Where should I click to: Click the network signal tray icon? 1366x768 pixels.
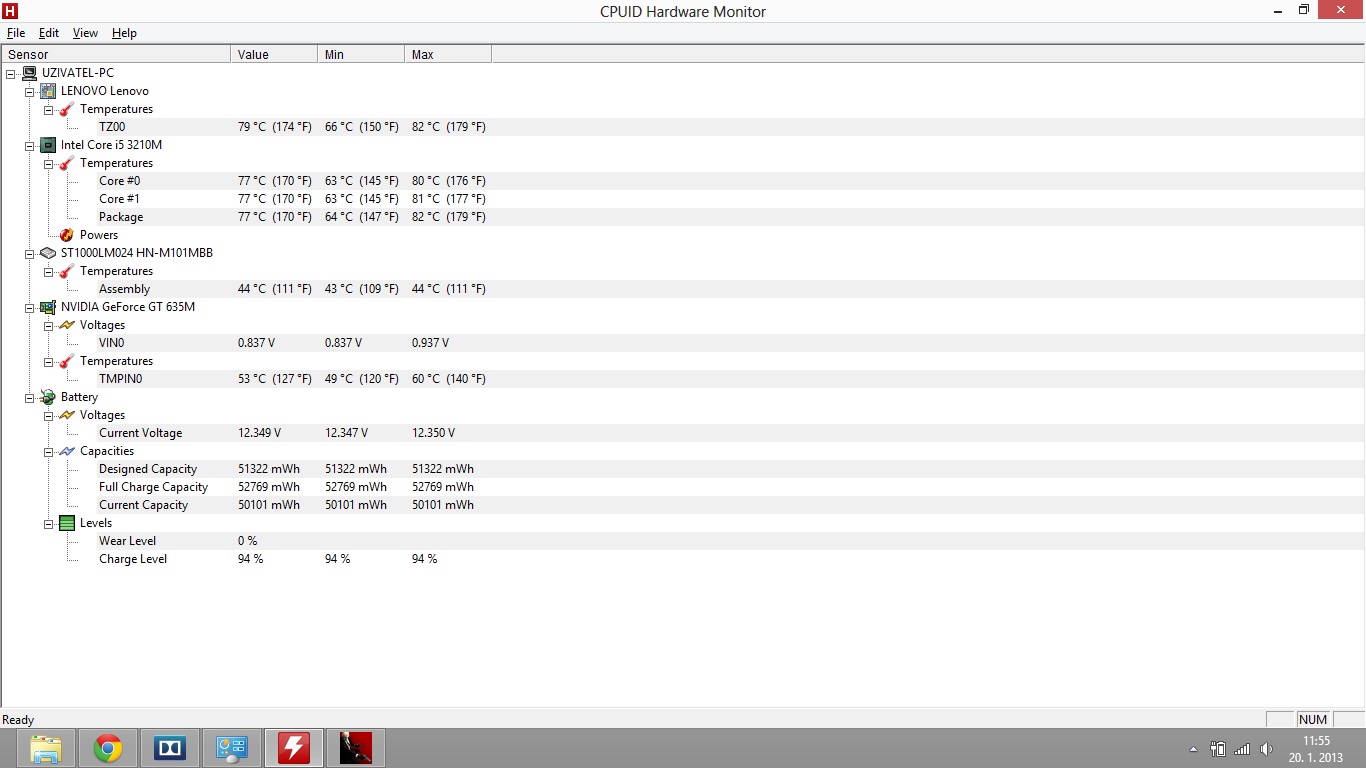click(1242, 749)
